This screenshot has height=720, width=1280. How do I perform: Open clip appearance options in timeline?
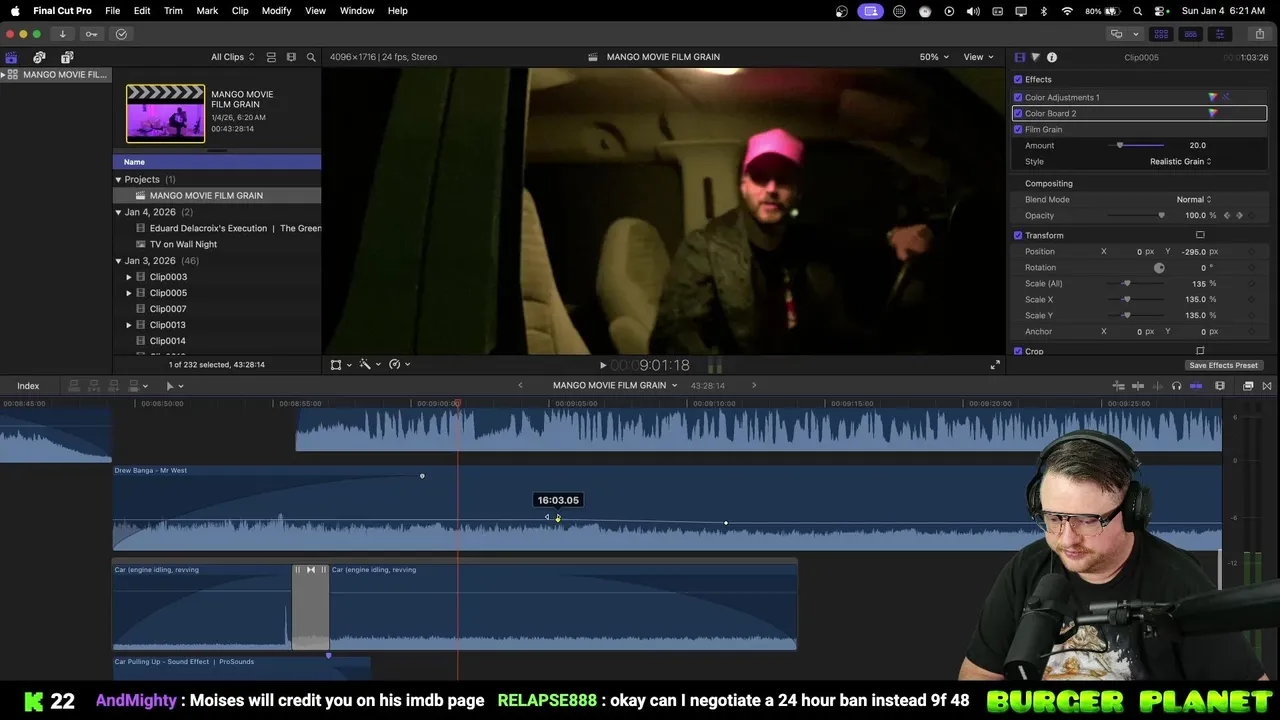[1220, 386]
